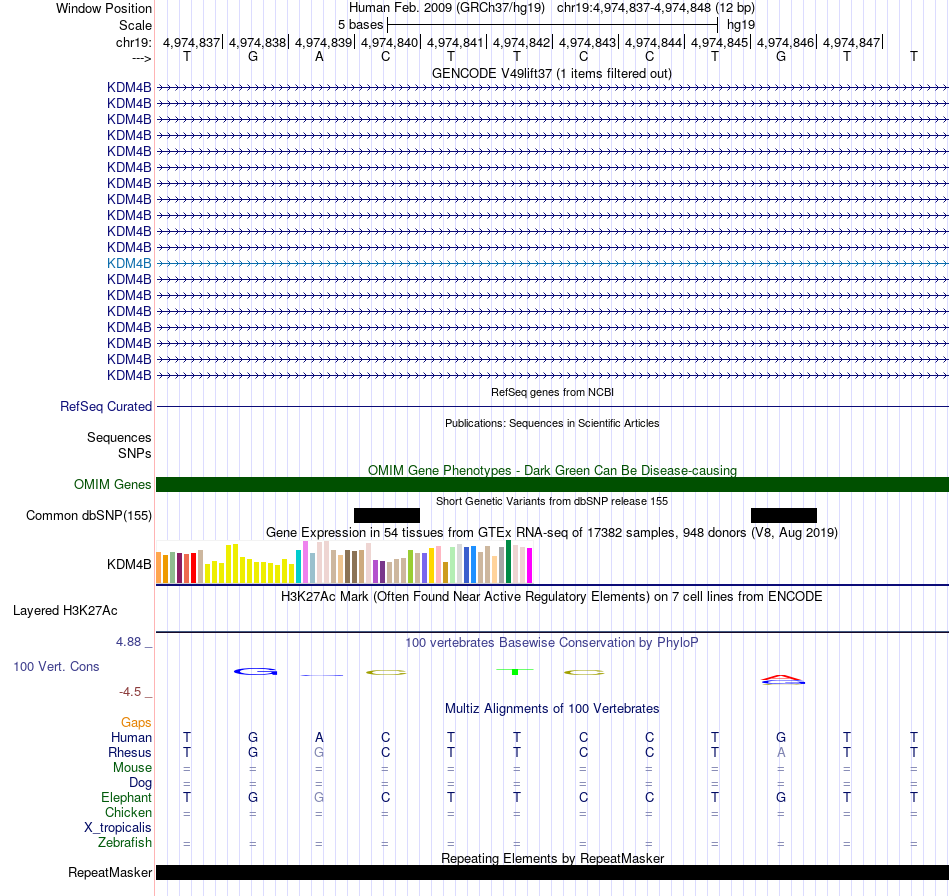Open the 100 Vert. Cons track label
The height and width of the screenshot is (896, 950).
tap(56, 666)
